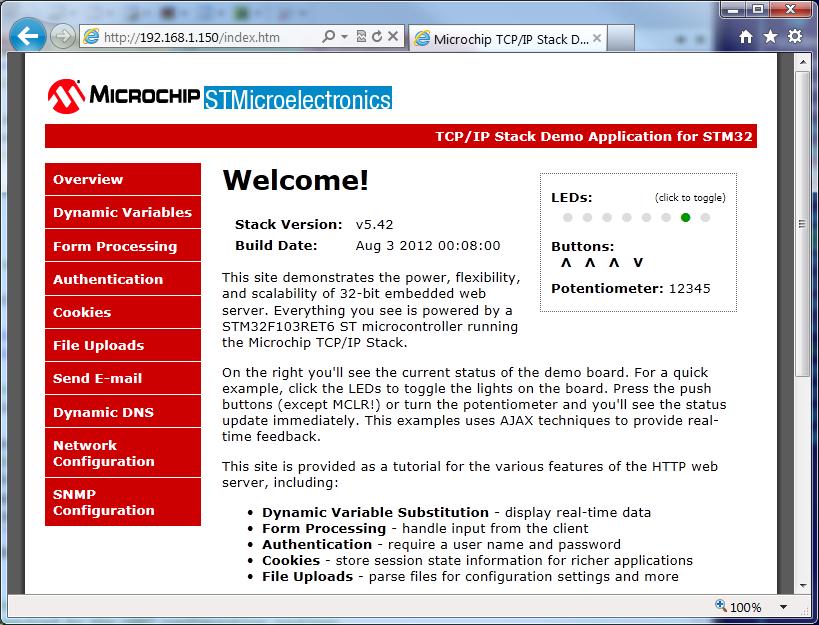The image size is (819, 625).
Task: Open Dynamic Variables page
Action: pos(123,213)
